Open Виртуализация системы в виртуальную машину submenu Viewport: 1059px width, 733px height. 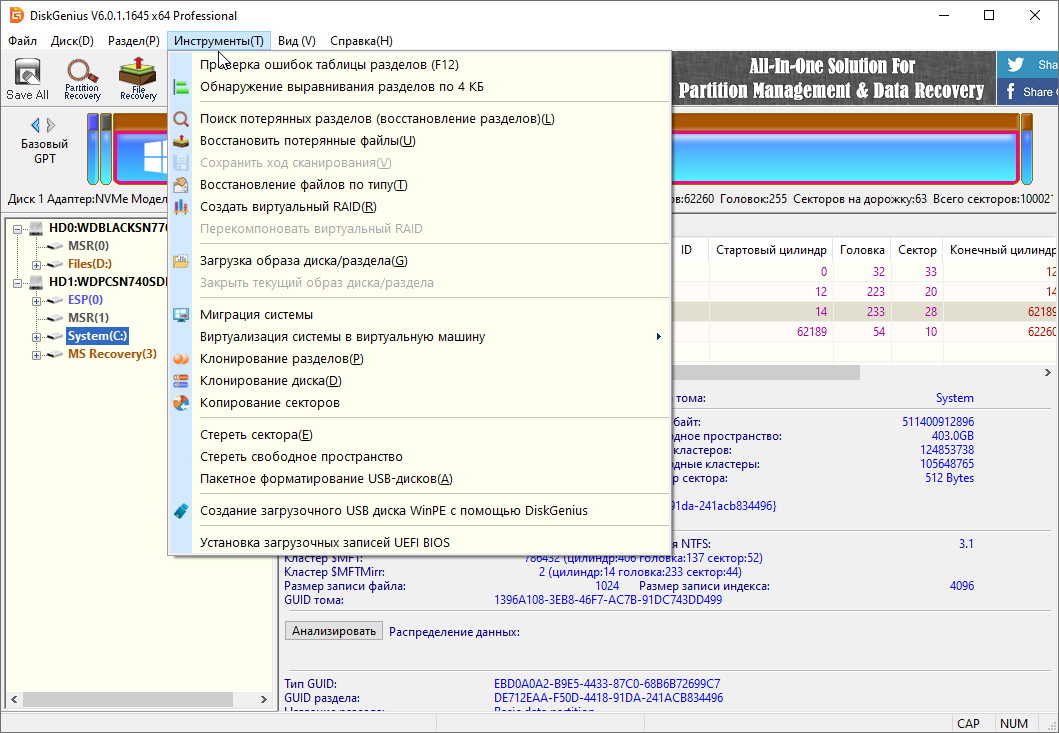tap(342, 337)
